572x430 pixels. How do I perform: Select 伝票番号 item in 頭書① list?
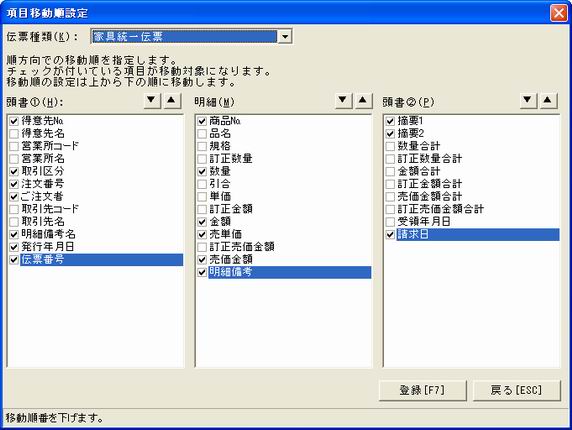point(101,260)
